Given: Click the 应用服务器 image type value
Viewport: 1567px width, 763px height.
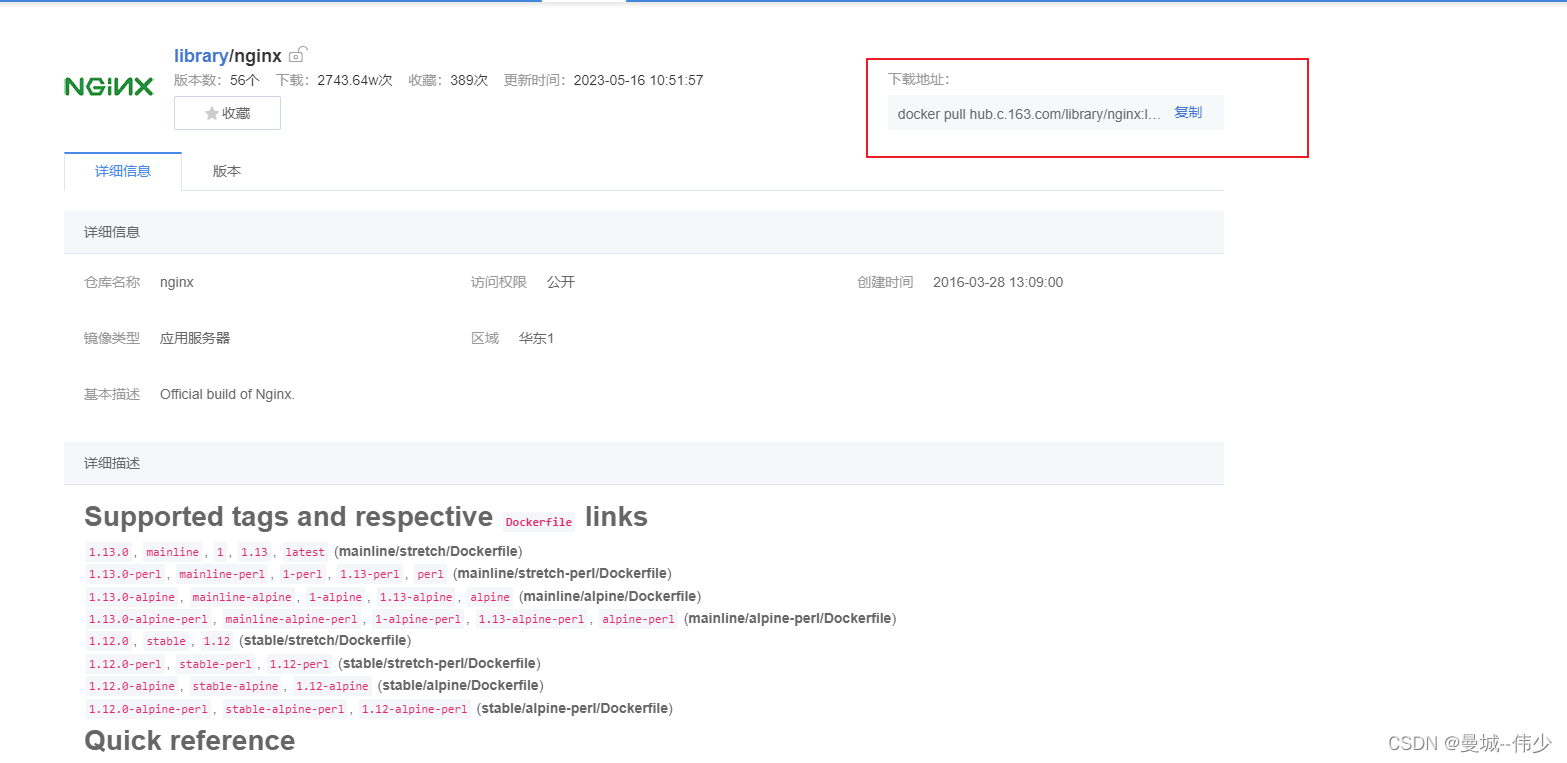Looking at the screenshot, I should [x=195, y=338].
